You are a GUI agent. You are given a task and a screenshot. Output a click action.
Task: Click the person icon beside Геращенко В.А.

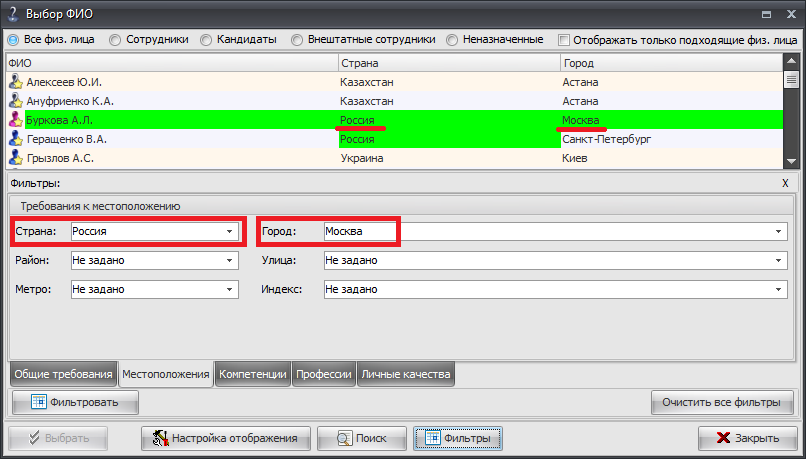click(x=15, y=139)
